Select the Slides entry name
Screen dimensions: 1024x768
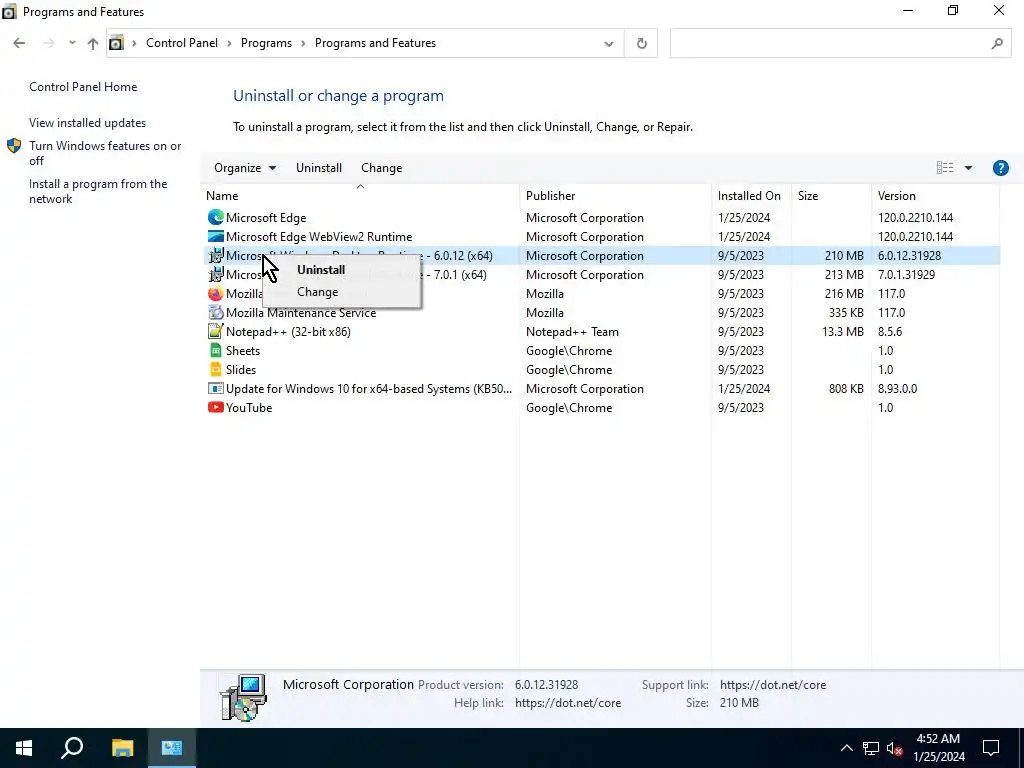tap(241, 370)
